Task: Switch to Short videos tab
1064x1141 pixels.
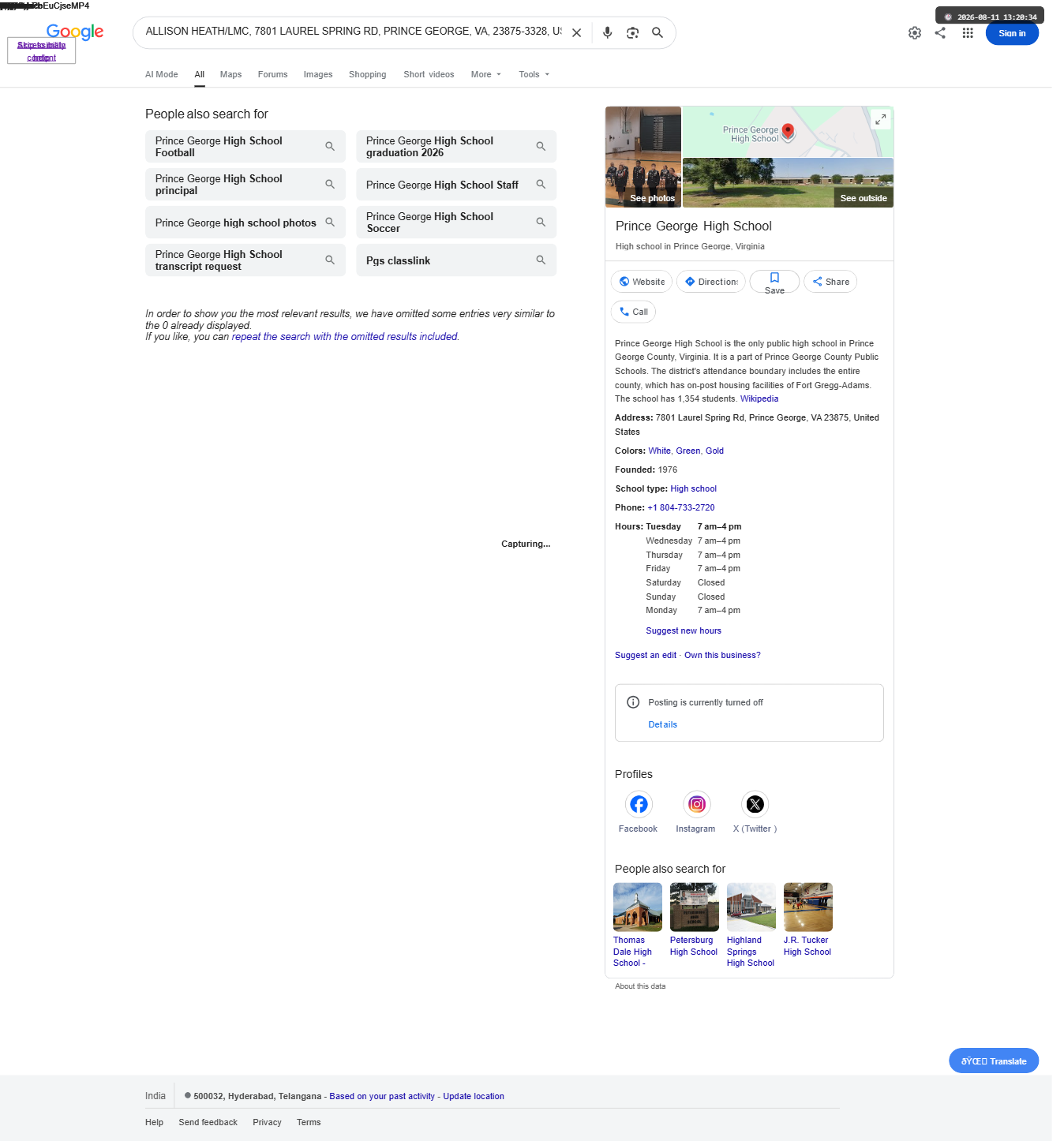Action: pyautogui.click(x=429, y=74)
